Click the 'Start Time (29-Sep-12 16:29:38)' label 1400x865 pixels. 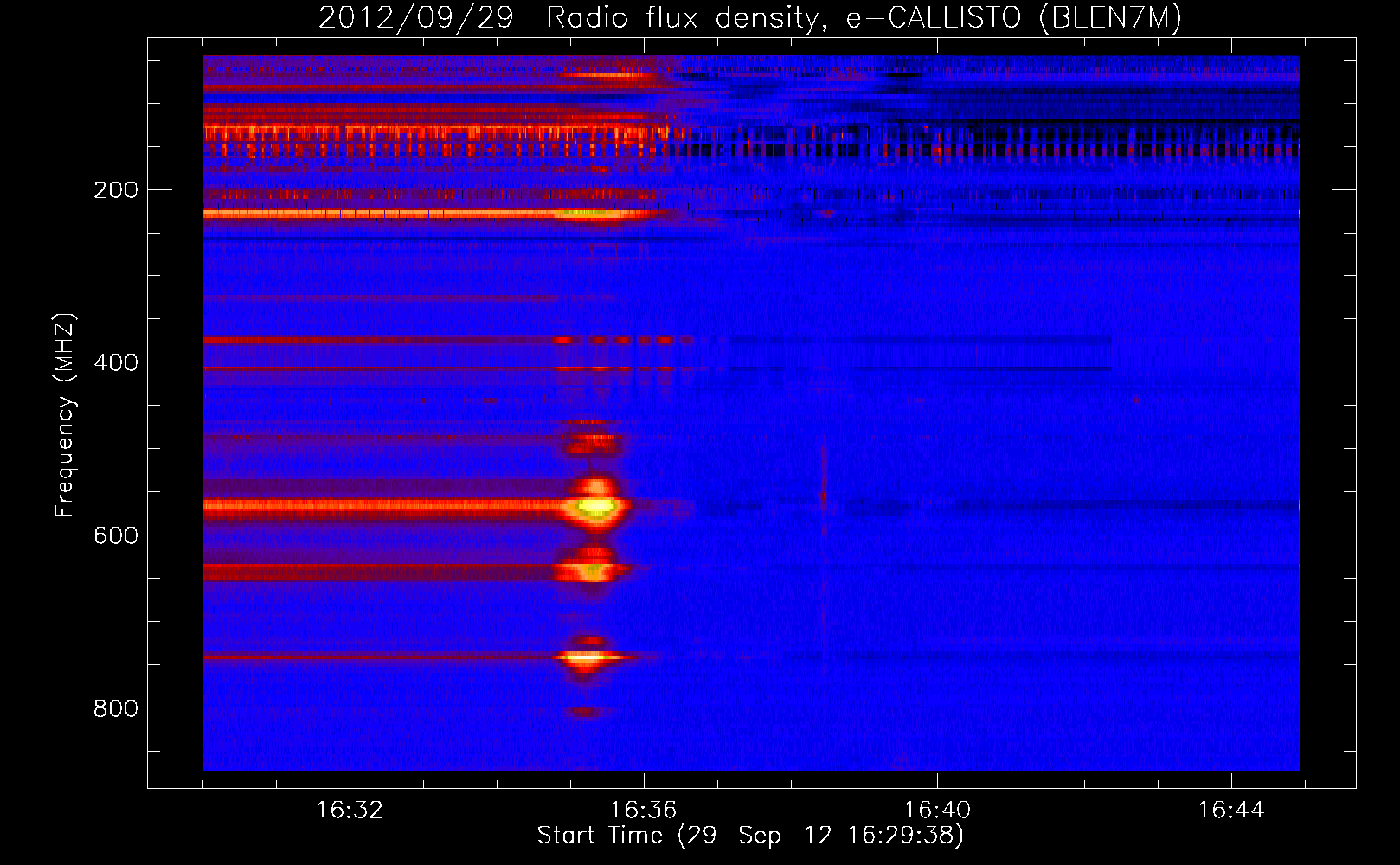pos(750,836)
